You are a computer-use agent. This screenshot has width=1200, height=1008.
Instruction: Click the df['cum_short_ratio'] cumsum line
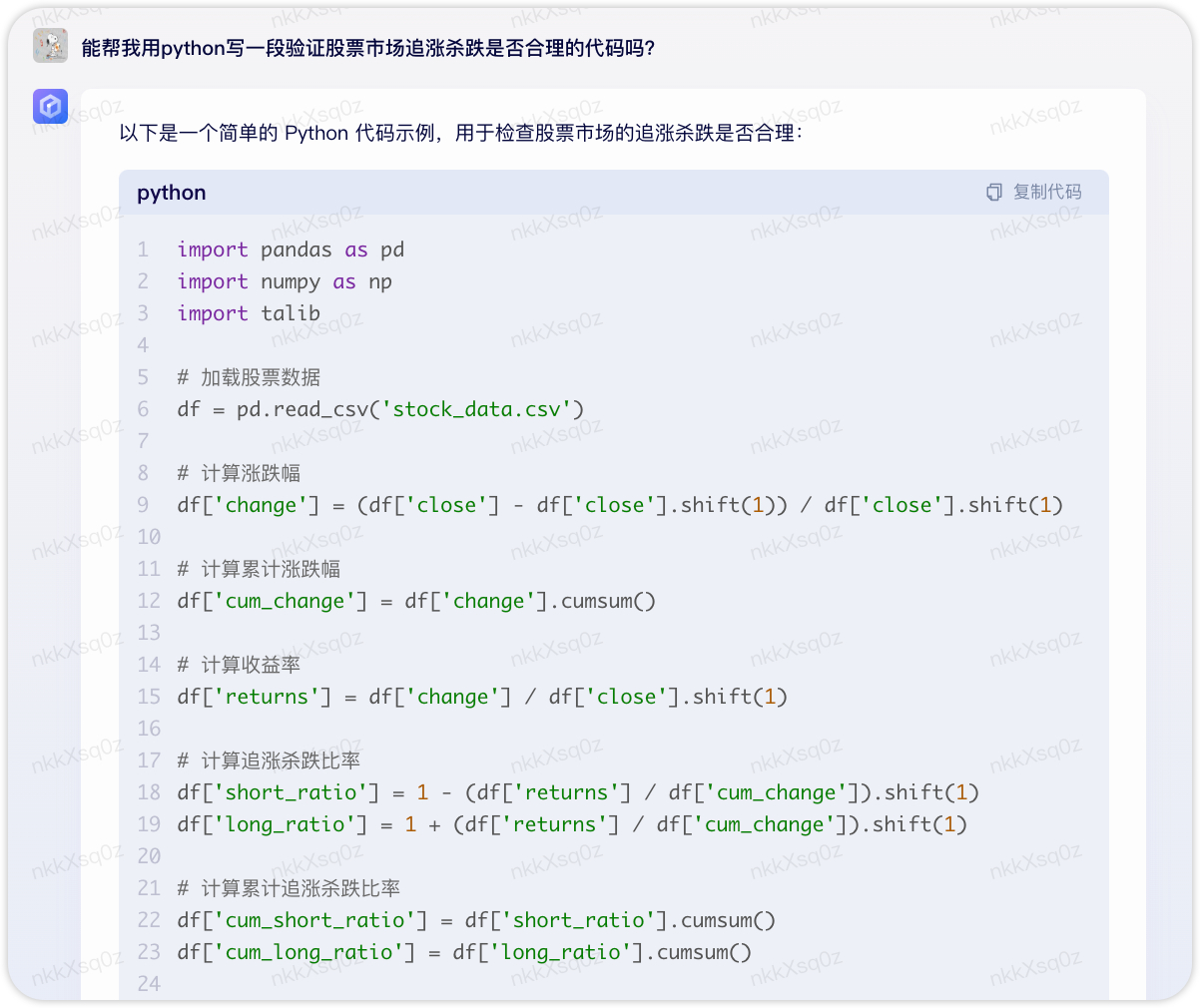coord(476,920)
